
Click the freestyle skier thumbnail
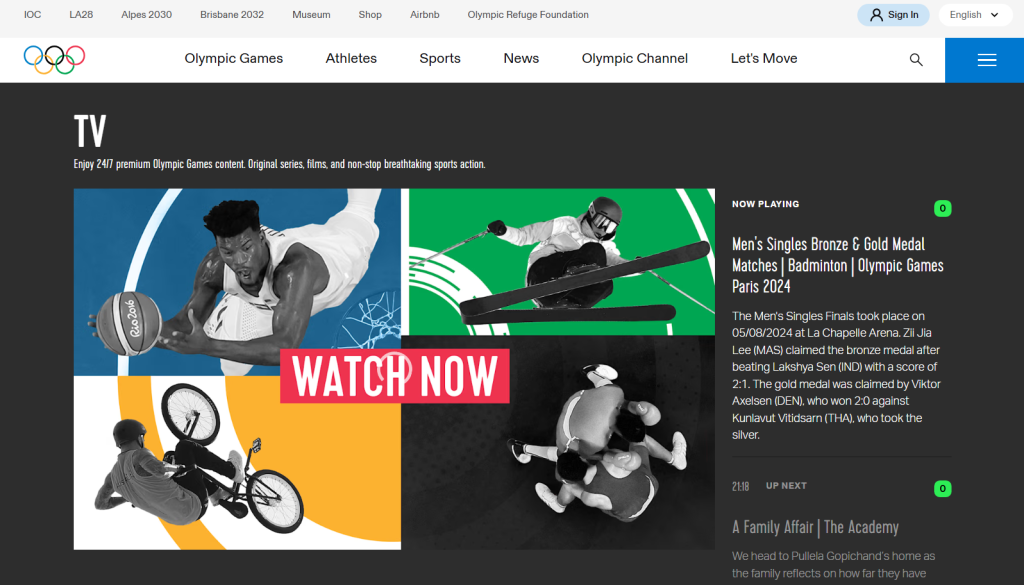click(x=562, y=262)
